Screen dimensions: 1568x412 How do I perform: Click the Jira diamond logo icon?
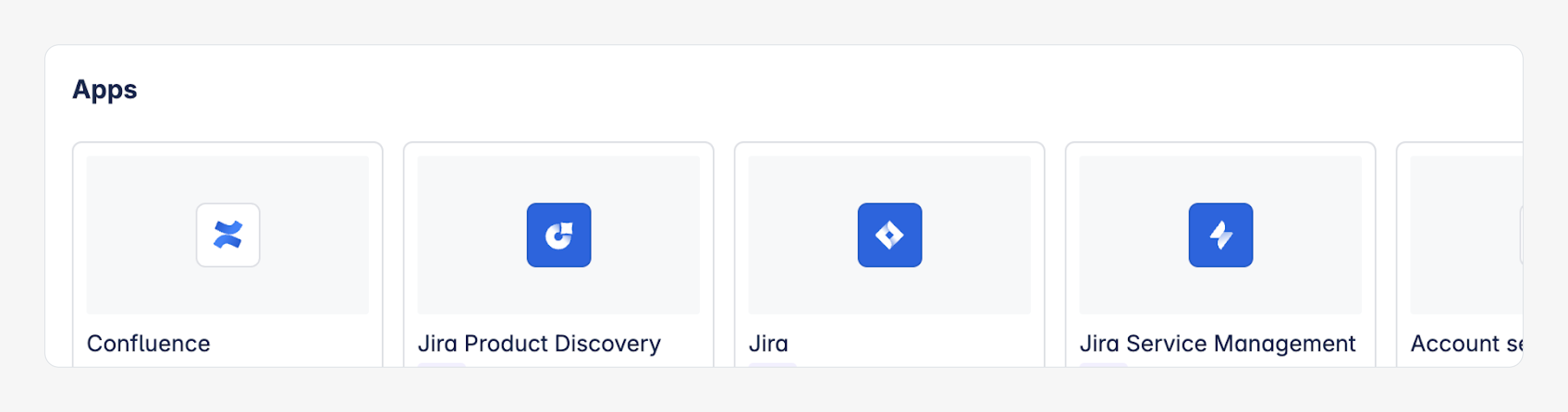coord(889,235)
